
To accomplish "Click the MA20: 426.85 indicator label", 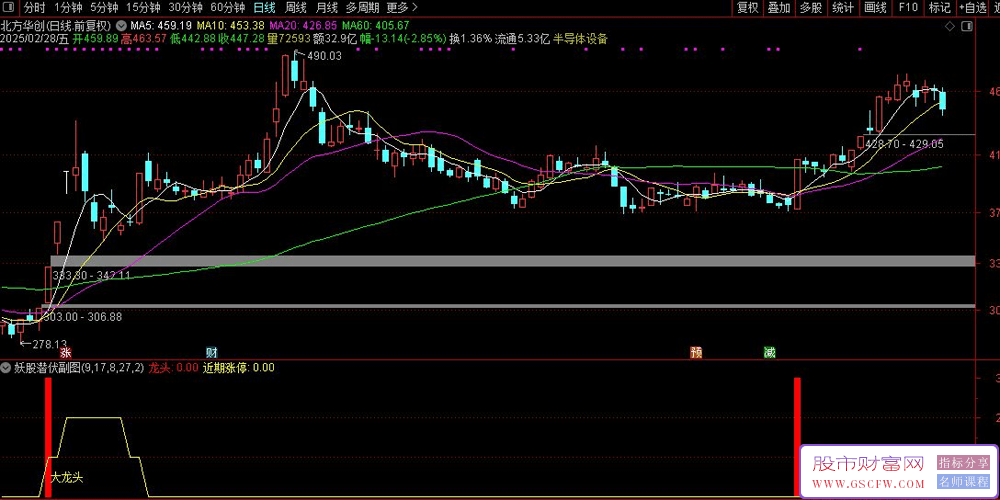I will (x=303, y=26).
